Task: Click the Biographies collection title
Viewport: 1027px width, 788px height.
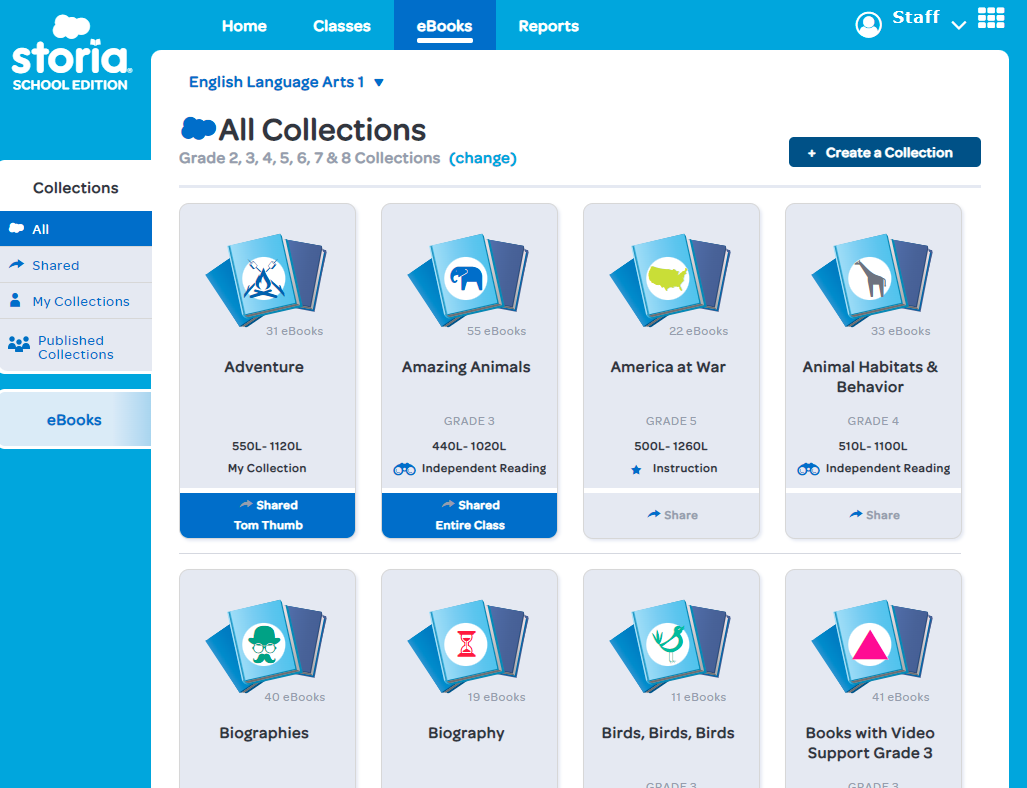Action: coord(264,733)
